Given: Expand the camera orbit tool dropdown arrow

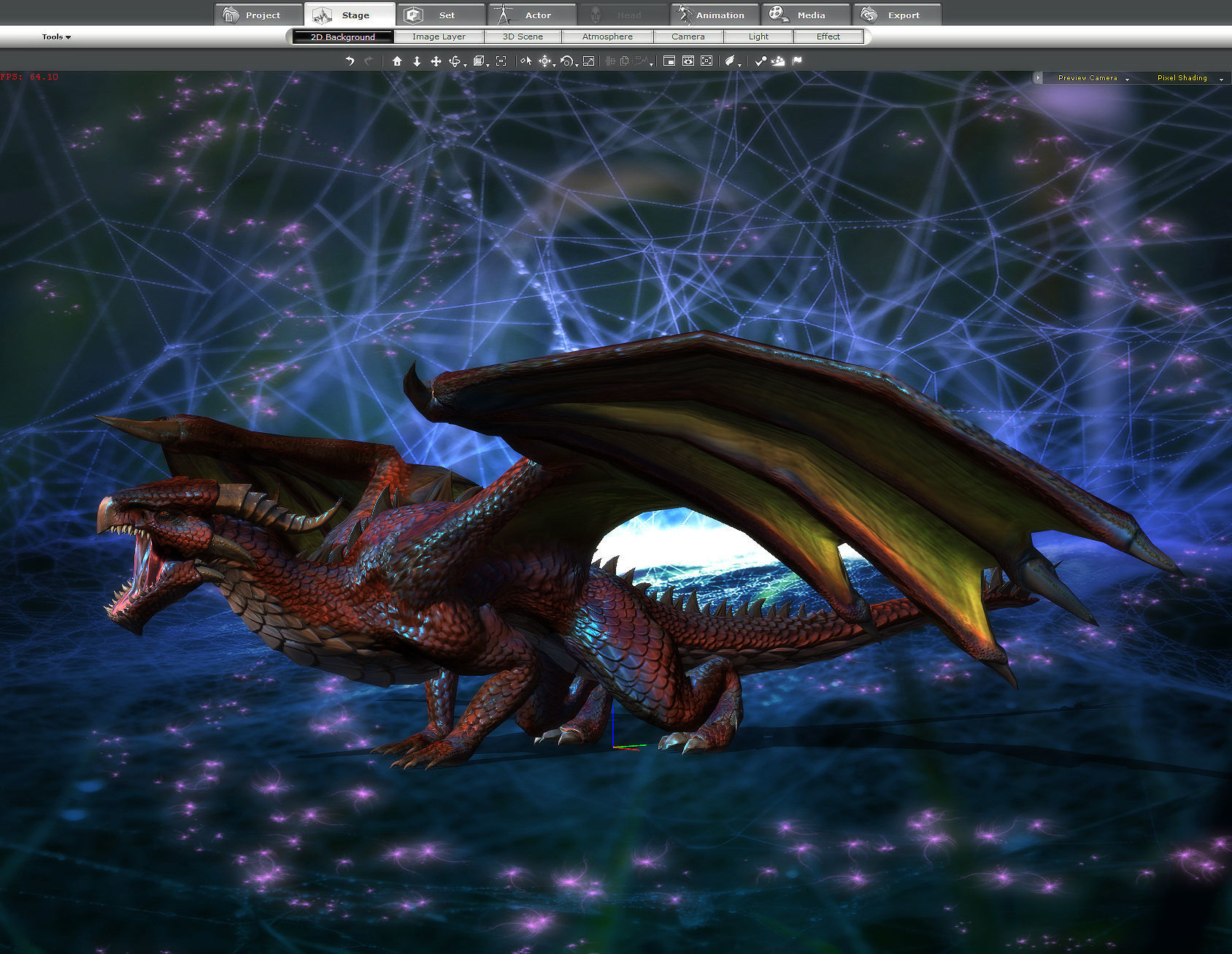Looking at the screenshot, I should [x=465, y=65].
